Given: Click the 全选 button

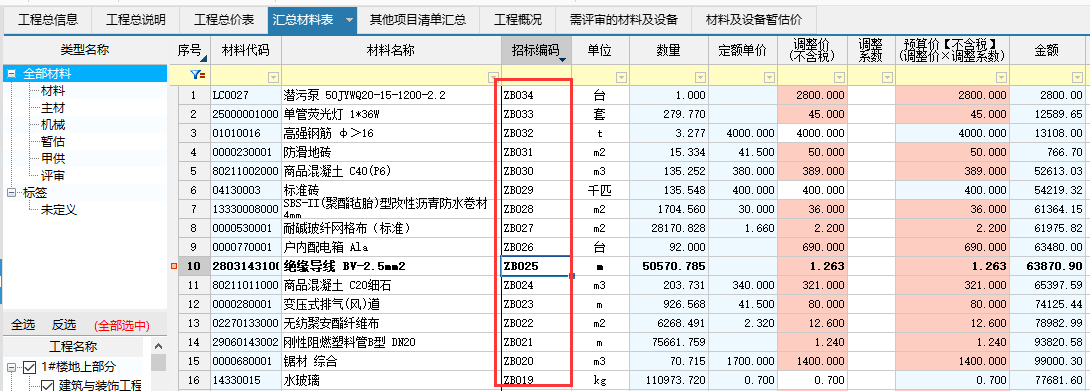Looking at the screenshot, I should click(x=23, y=325).
